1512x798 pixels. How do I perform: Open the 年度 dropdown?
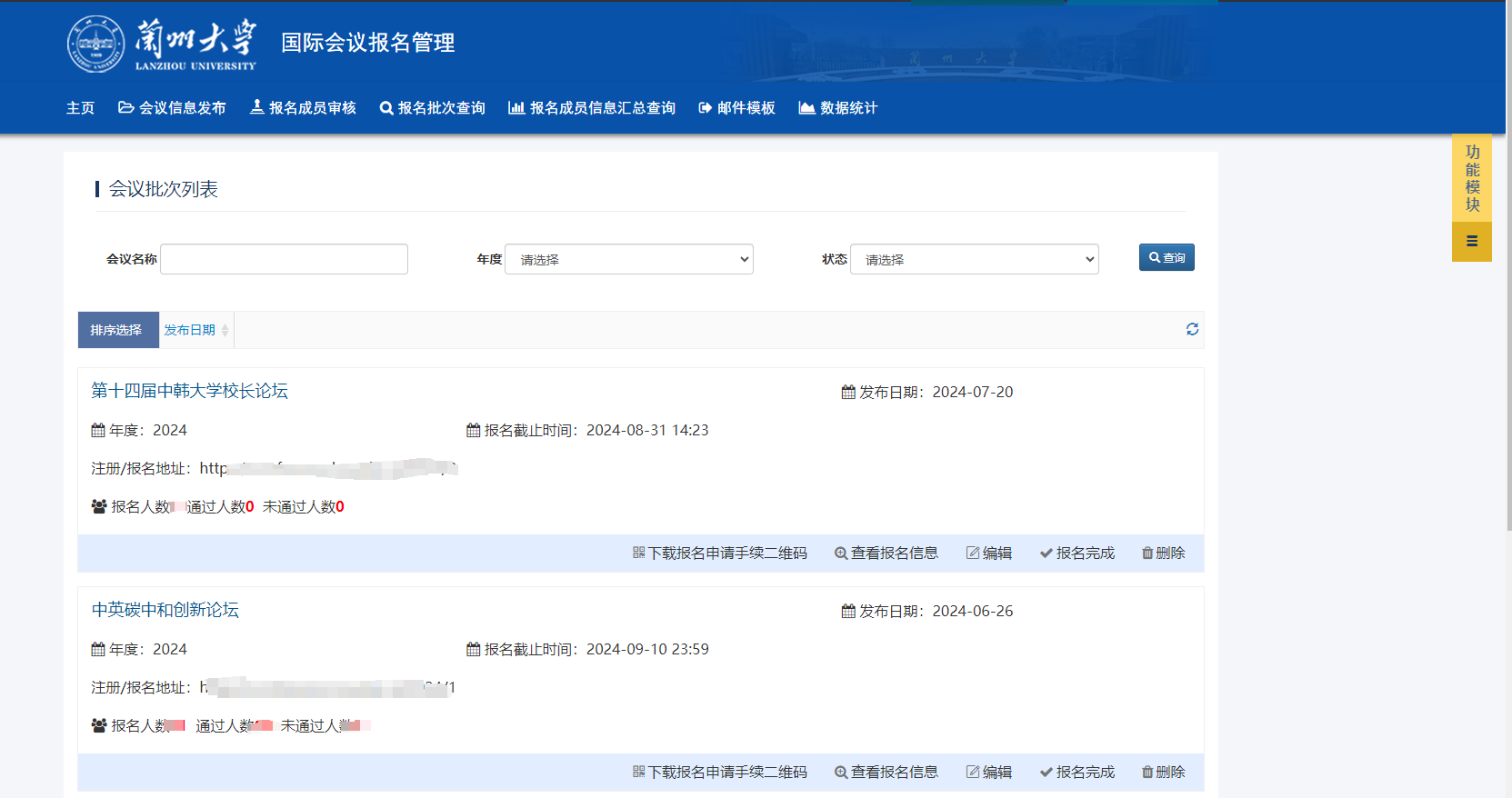[x=628, y=260]
